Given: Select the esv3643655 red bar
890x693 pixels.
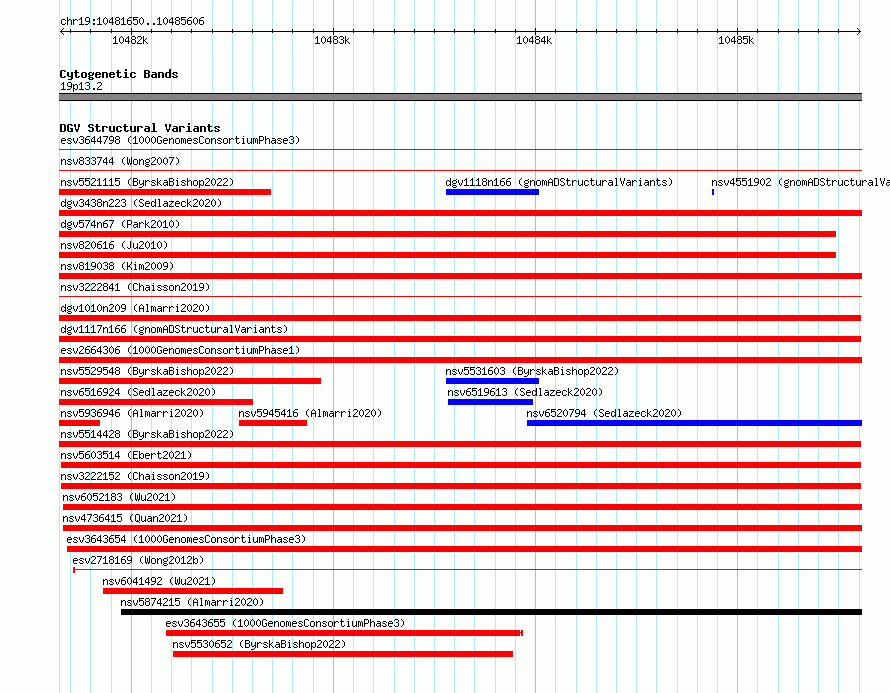Looking at the screenshot, I should 344,633.
